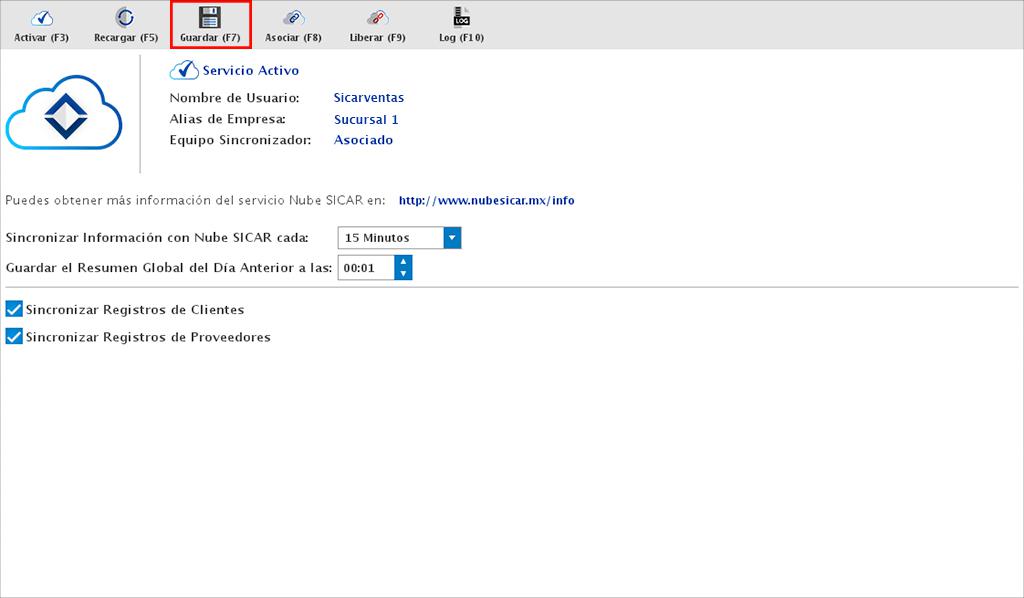Image resolution: width=1024 pixels, height=598 pixels.
Task: Click the Sucursal 1 company alias value
Action: pyautogui.click(x=366, y=120)
